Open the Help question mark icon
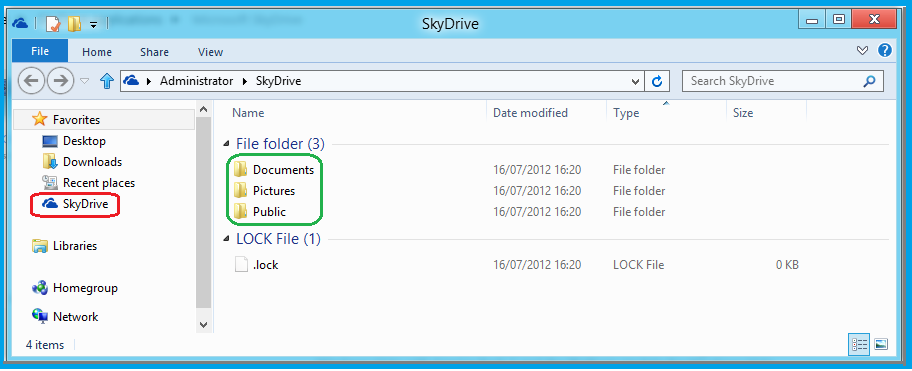912x371 pixels. point(885,51)
